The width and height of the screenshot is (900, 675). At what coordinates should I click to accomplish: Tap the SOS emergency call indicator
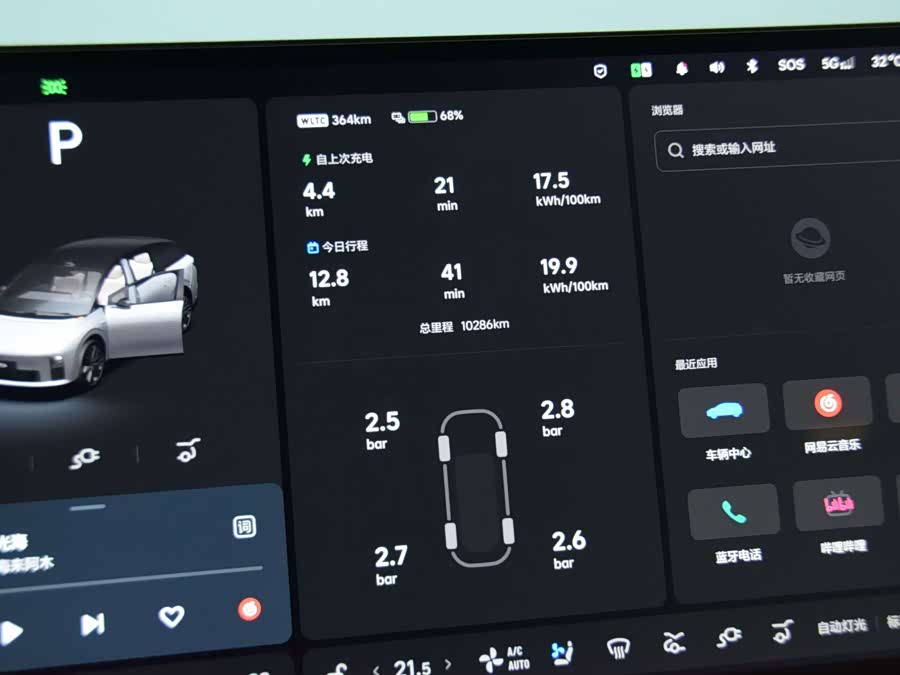(x=791, y=65)
